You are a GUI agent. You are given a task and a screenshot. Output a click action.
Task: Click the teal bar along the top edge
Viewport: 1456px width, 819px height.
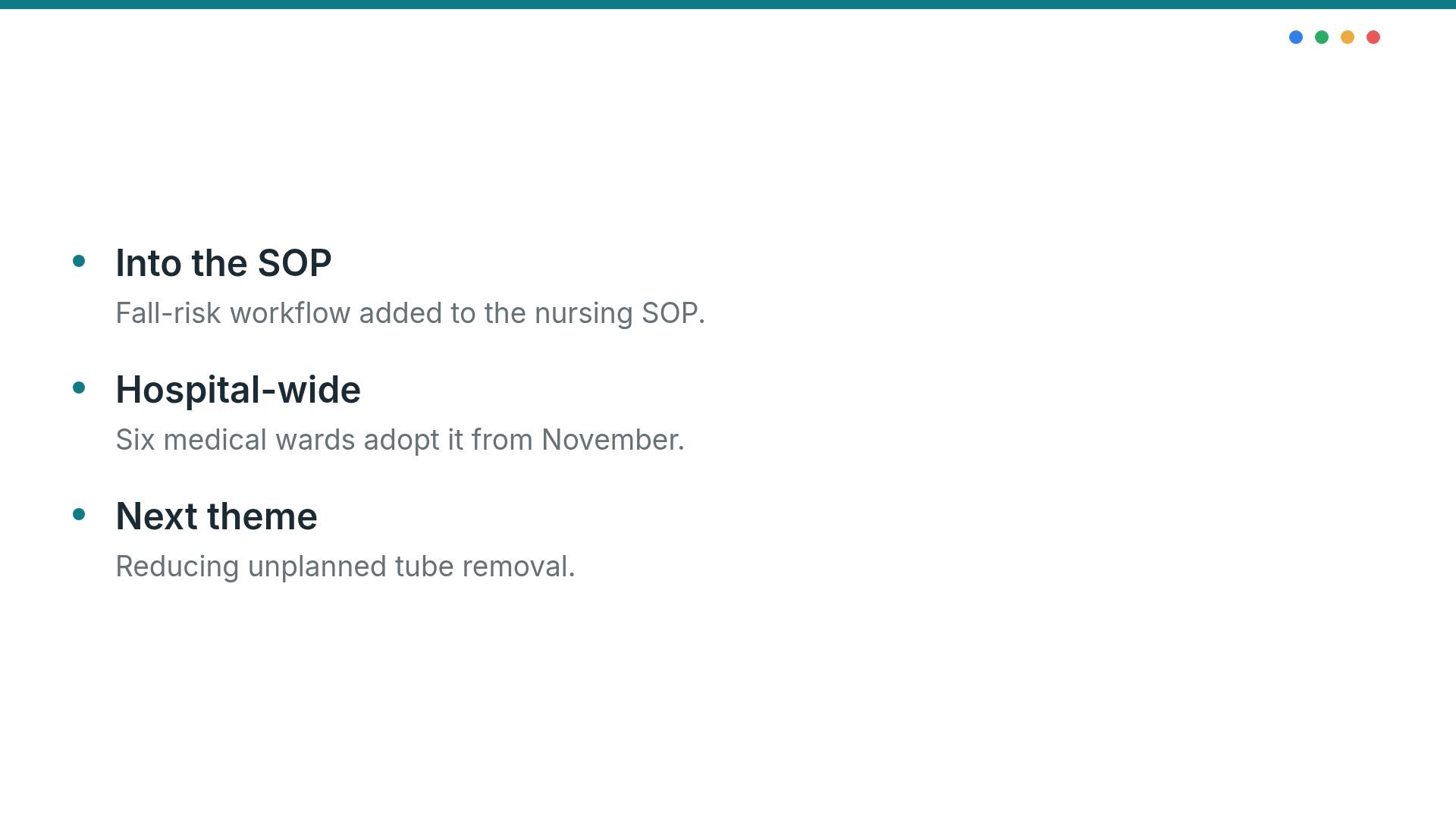(728, 5)
